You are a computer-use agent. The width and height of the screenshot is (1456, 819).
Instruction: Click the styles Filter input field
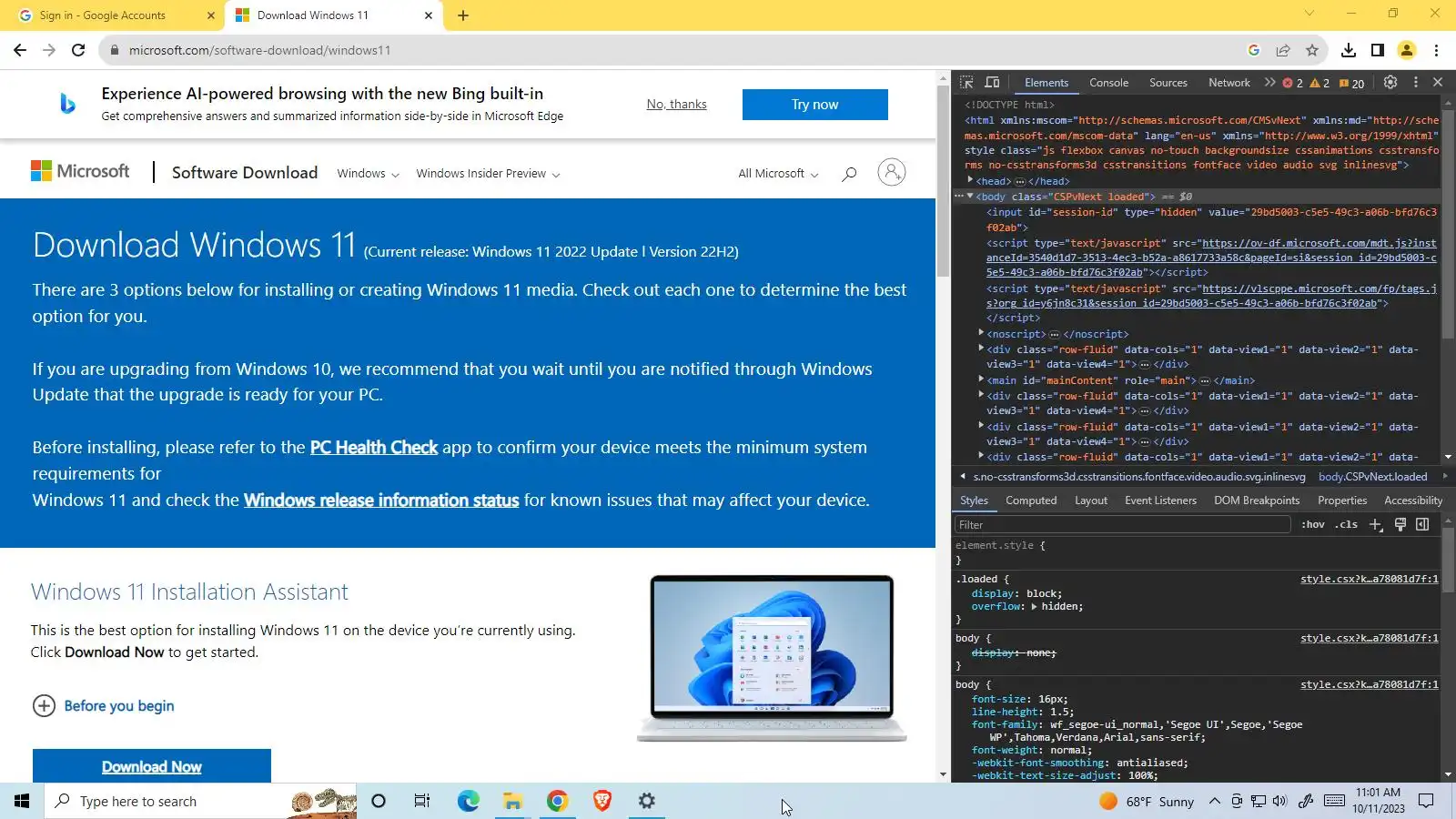[1123, 525]
